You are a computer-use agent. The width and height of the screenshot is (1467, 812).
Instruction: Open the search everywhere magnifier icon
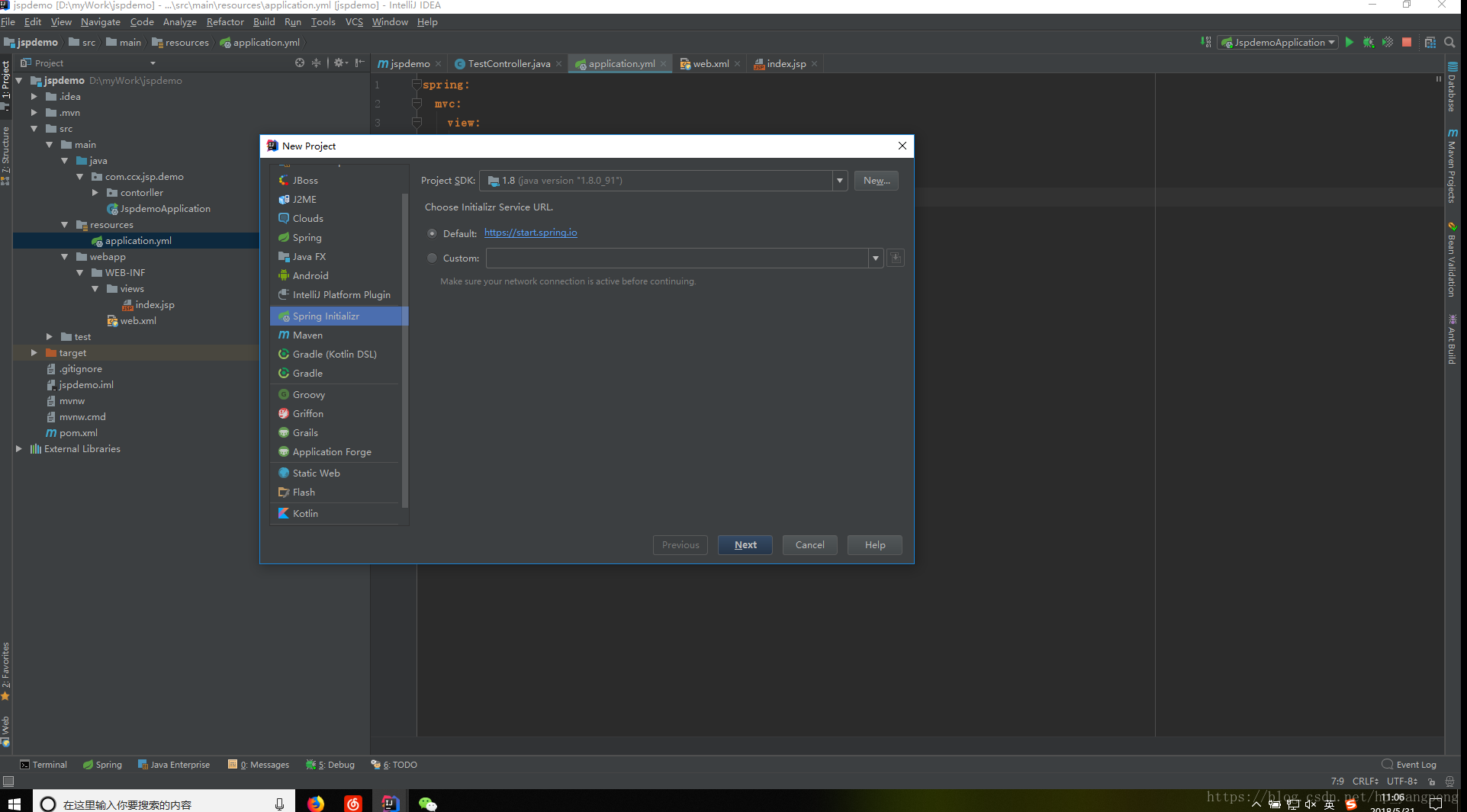point(1449,43)
